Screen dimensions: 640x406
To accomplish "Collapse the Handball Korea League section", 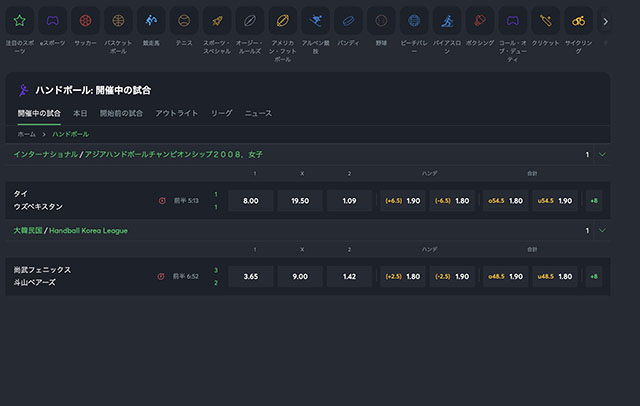I will coord(601,230).
